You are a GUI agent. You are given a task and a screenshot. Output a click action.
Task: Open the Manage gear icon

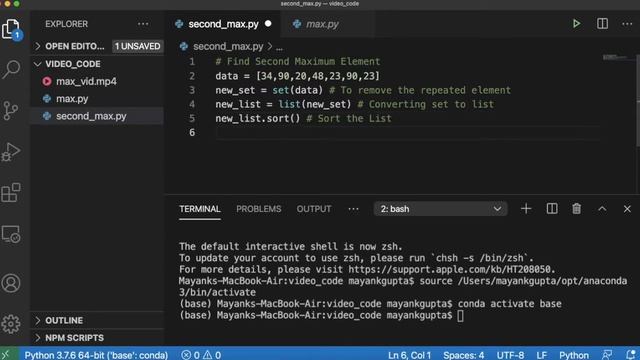pyautogui.click(x=11, y=324)
